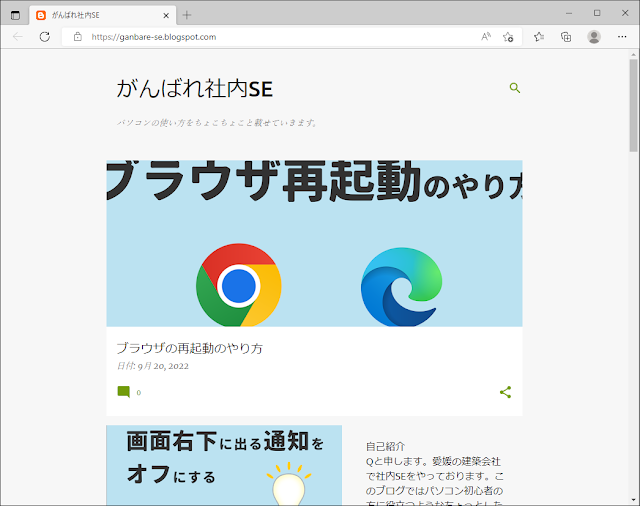Click the blog tagline パソコンの使い方 text
This screenshot has width=640, height=506.
tap(217, 122)
